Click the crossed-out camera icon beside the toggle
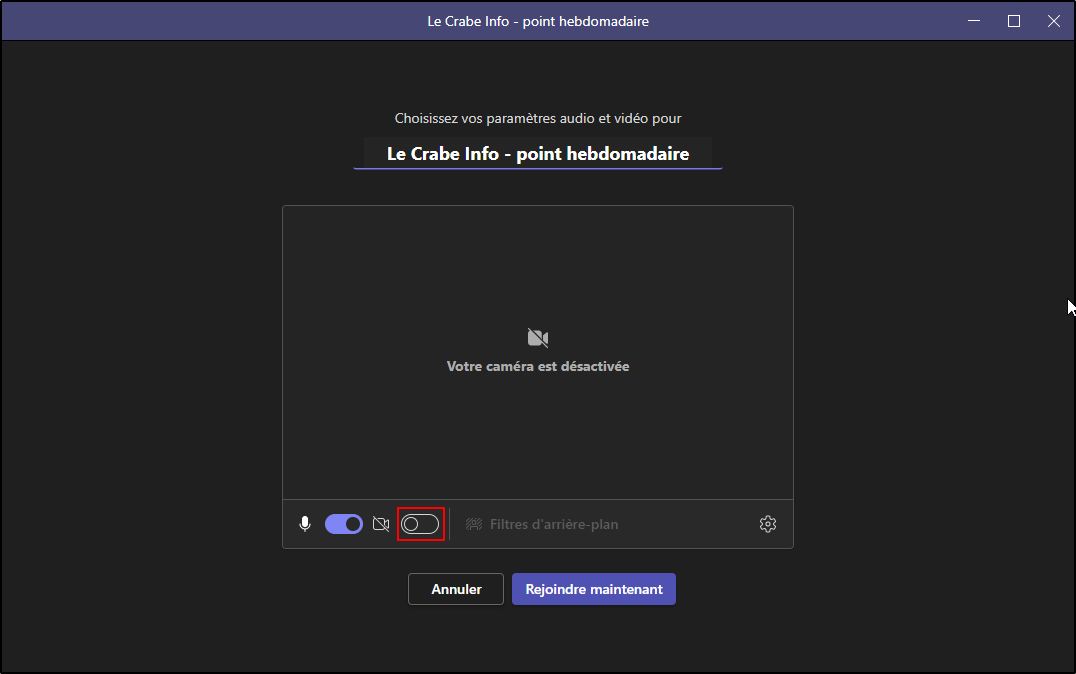Image resolution: width=1076 pixels, height=674 pixels. tap(381, 524)
